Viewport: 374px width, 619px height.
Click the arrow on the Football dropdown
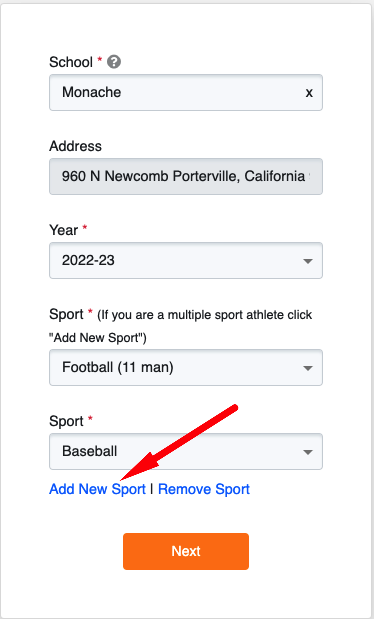point(308,368)
